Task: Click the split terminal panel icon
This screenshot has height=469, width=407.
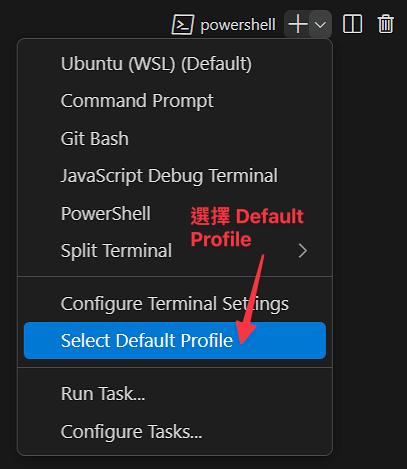Action: (x=352, y=24)
